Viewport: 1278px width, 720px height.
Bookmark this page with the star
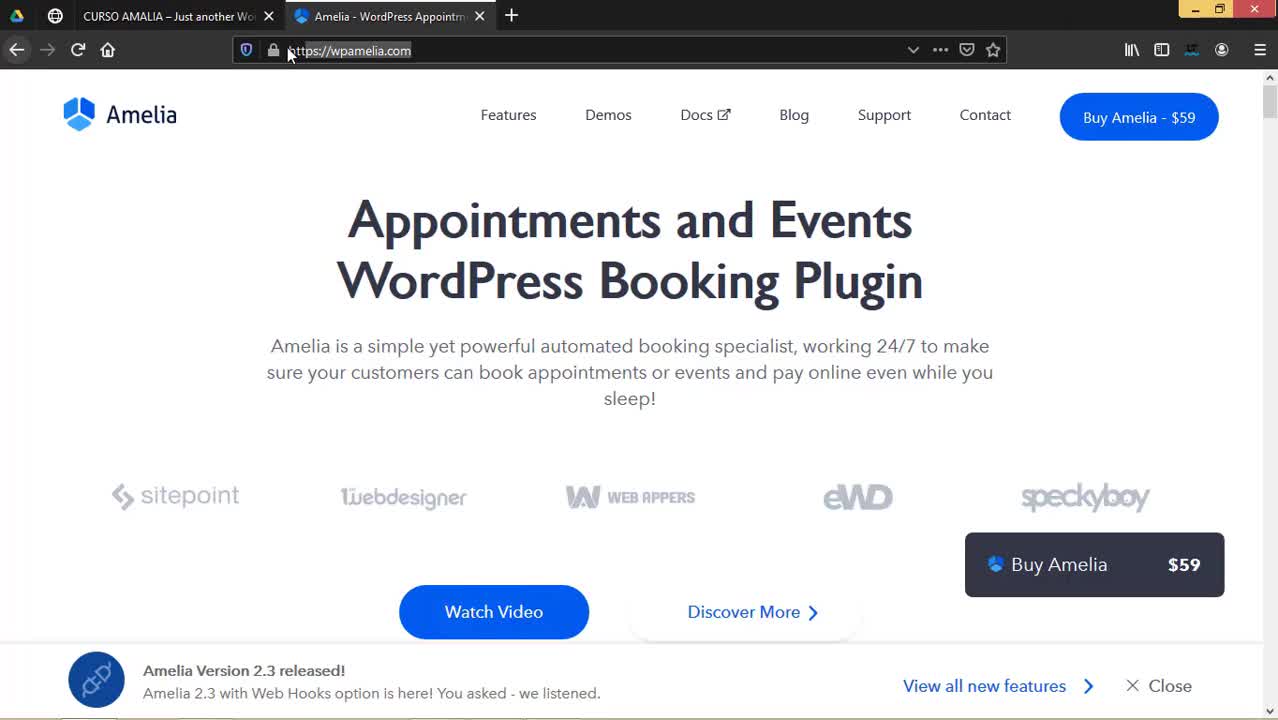click(x=993, y=50)
